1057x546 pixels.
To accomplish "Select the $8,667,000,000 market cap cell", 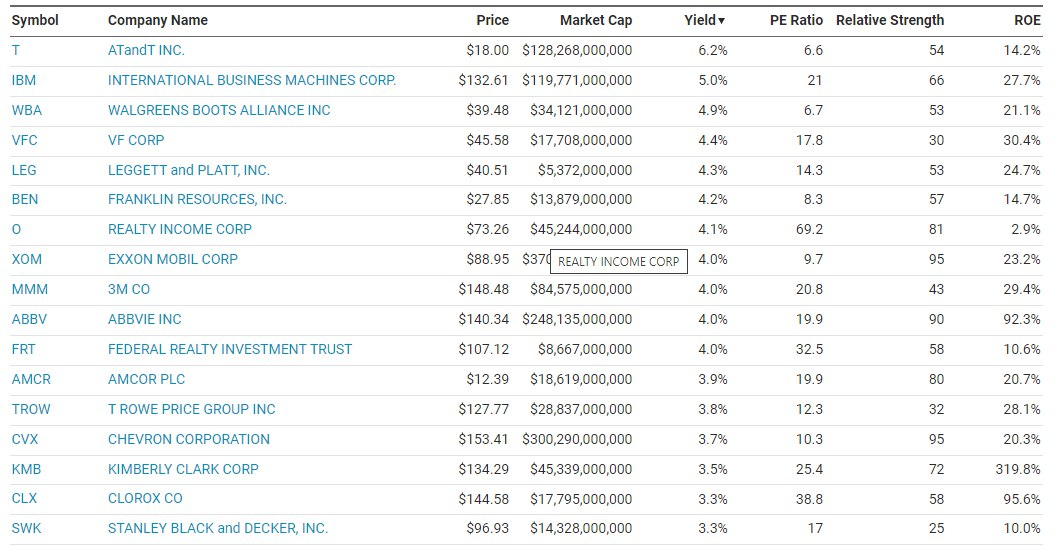I will click(x=585, y=349).
